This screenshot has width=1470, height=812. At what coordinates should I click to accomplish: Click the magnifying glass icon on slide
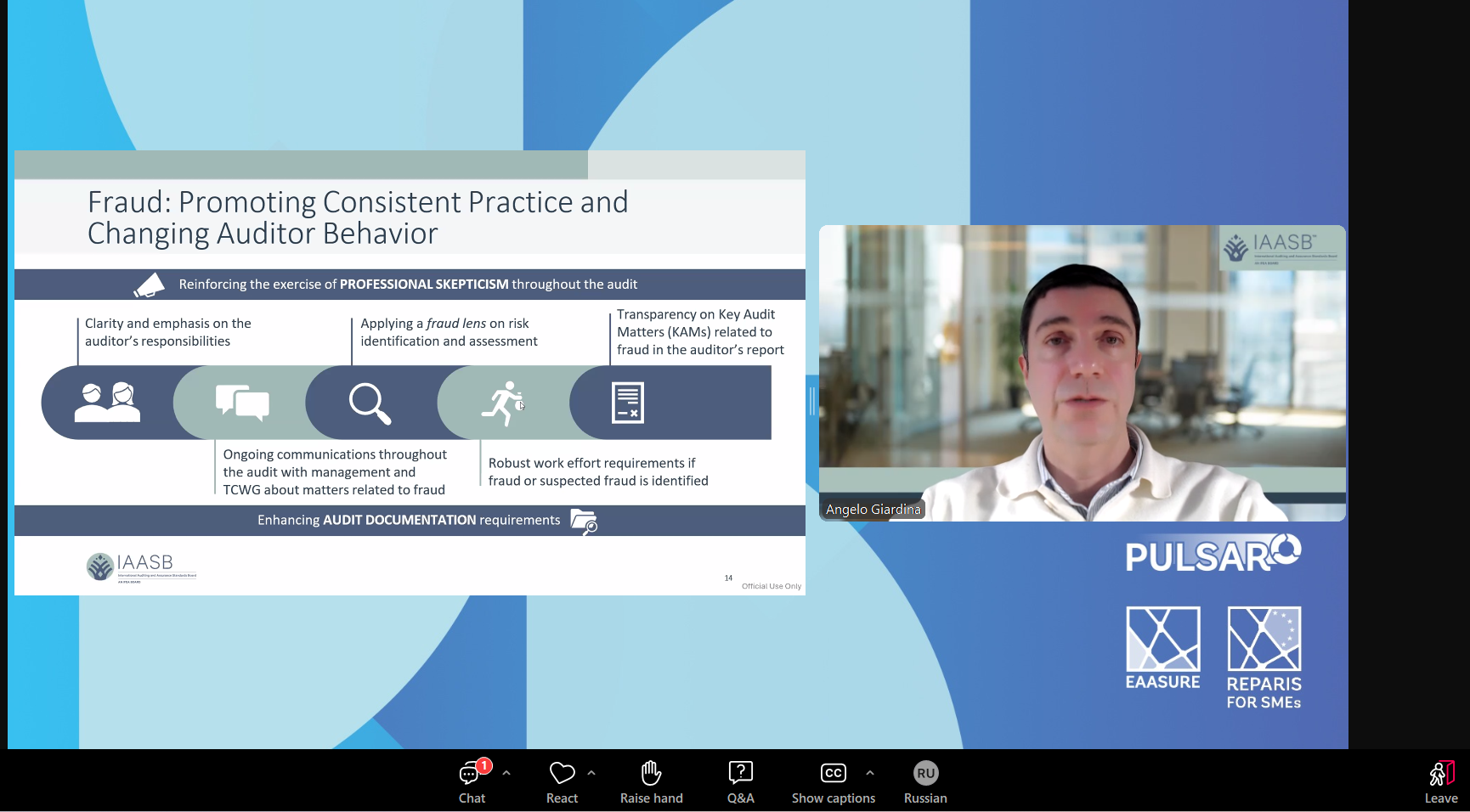coord(370,403)
